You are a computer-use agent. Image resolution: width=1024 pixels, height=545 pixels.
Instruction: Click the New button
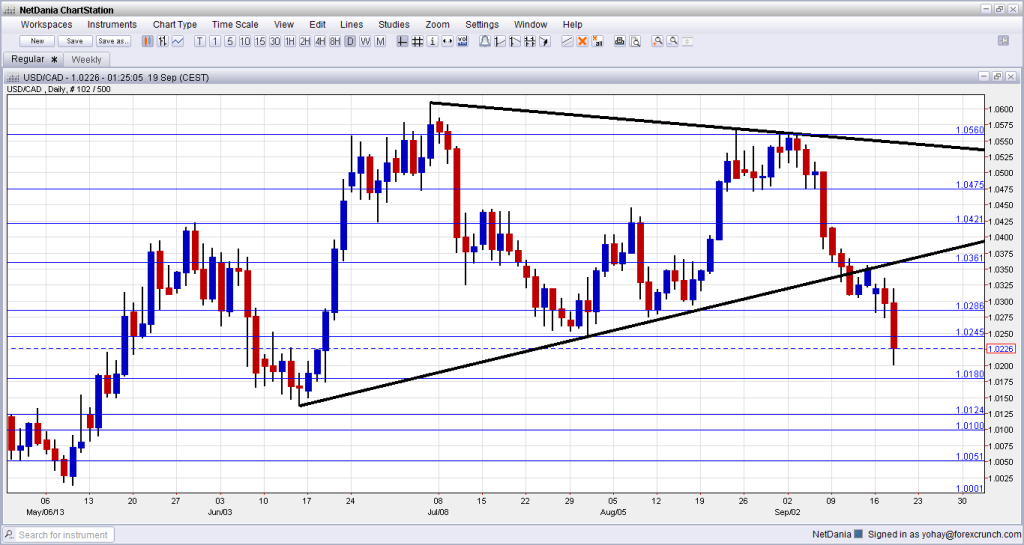coord(37,41)
